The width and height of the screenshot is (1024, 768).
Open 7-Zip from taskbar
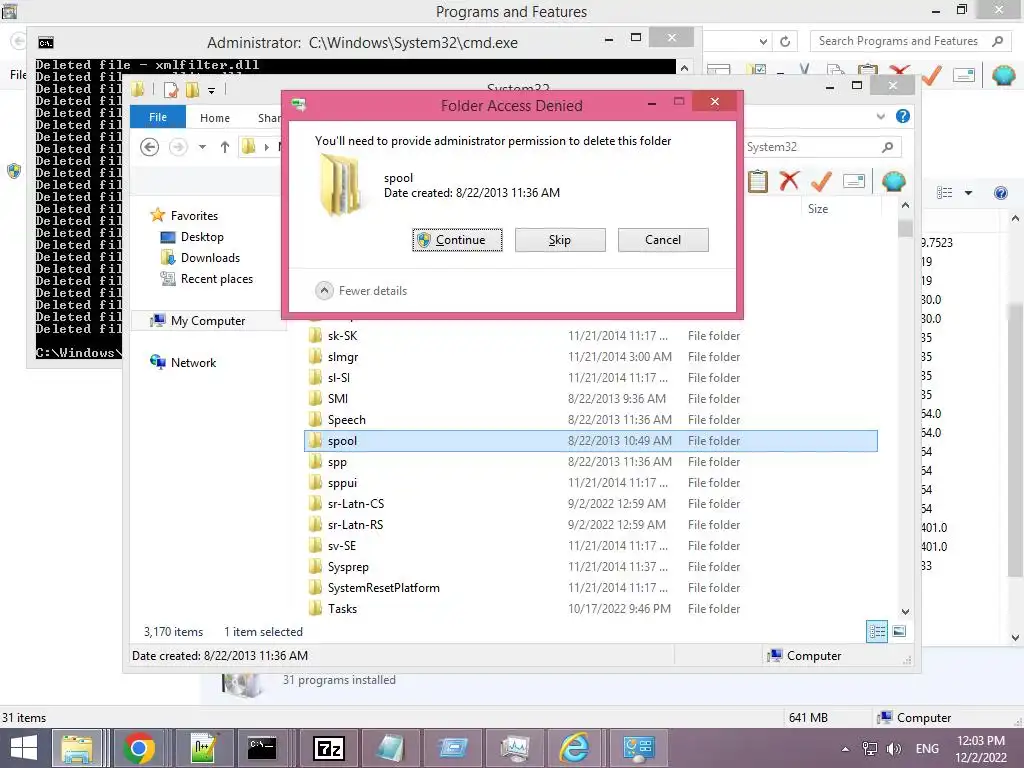tap(328, 748)
